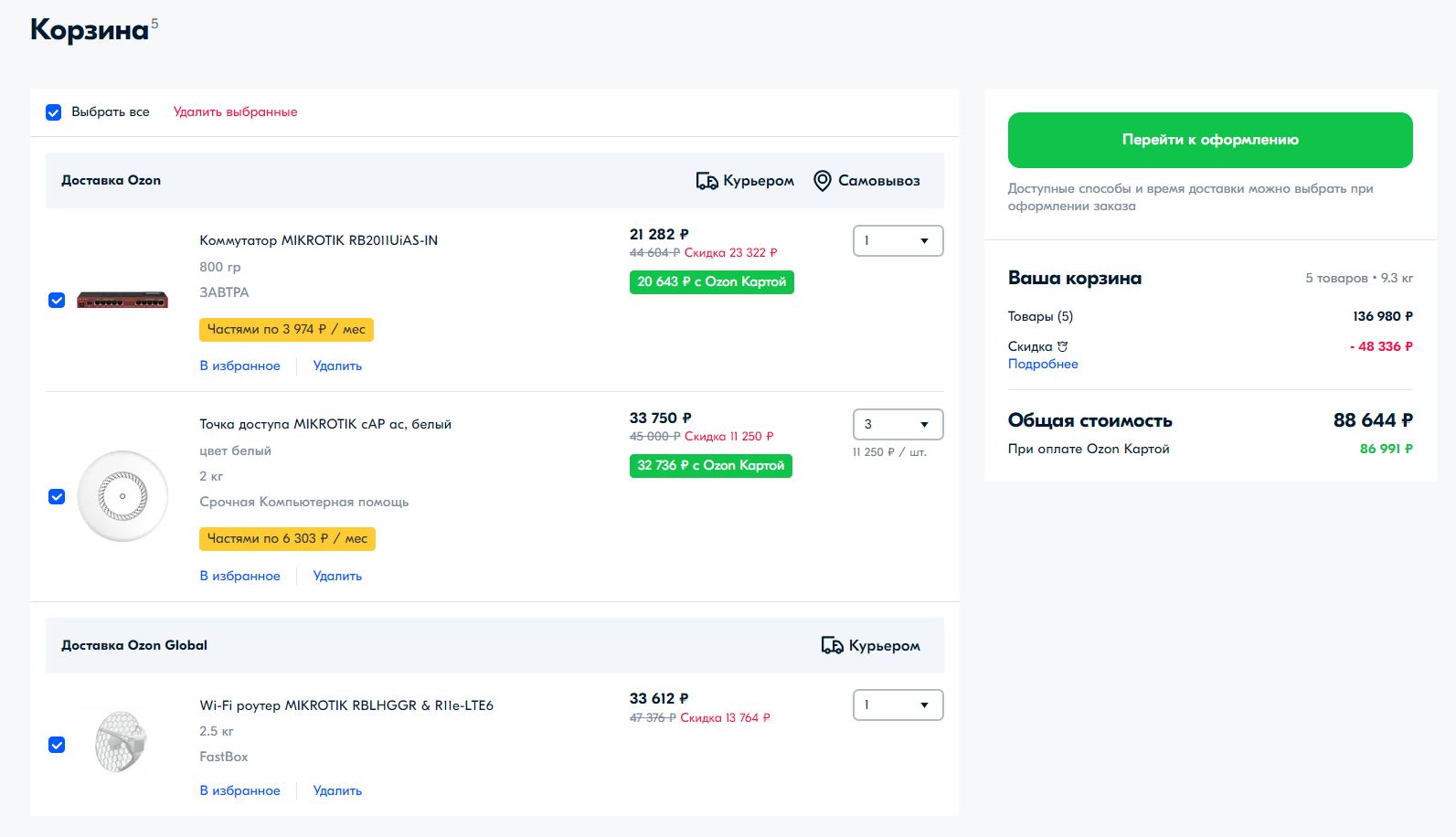Open quantity dropdown for Коммутатор MIKROTIK RB2011UiAS-IN
Viewport: 1456px width, 837px height.
pyautogui.click(x=898, y=241)
